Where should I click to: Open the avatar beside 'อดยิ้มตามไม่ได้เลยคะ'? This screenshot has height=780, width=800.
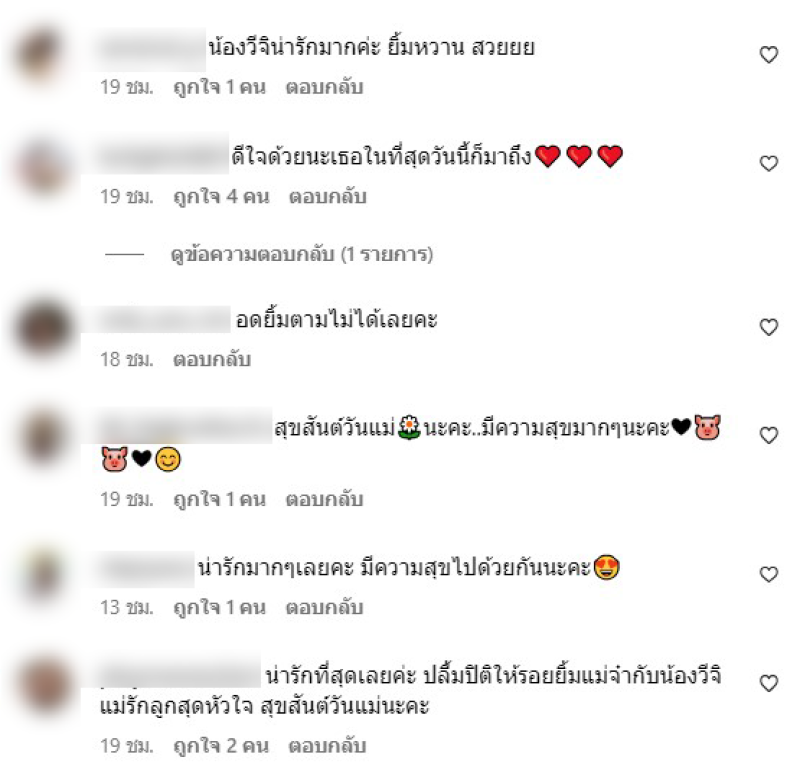point(43,327)
